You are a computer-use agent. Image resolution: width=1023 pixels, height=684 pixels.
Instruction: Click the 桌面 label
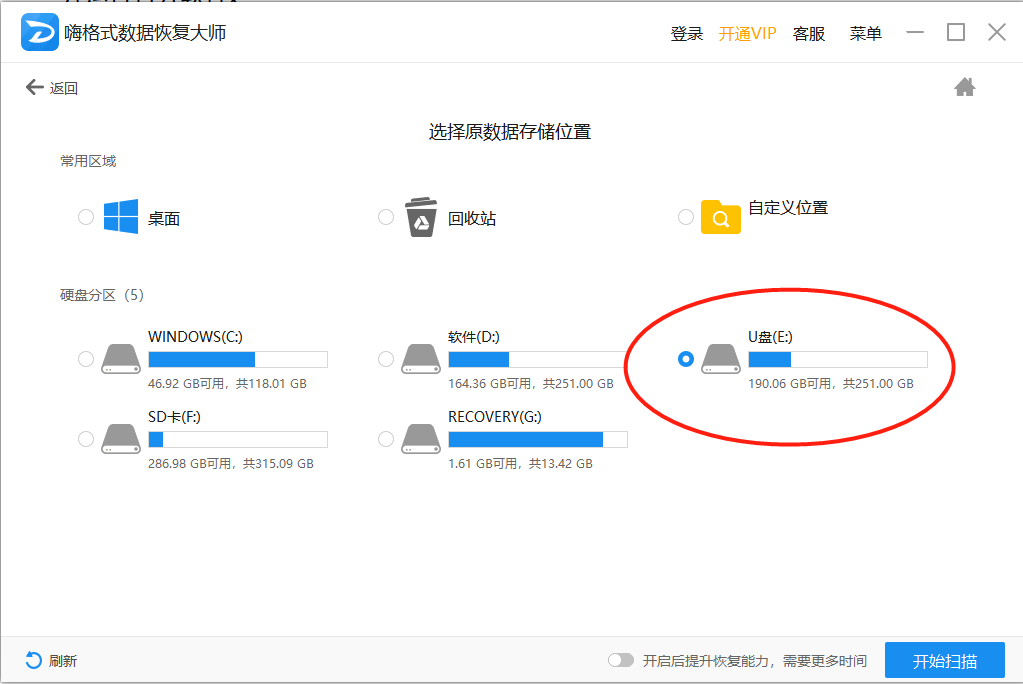pos(164,219)
